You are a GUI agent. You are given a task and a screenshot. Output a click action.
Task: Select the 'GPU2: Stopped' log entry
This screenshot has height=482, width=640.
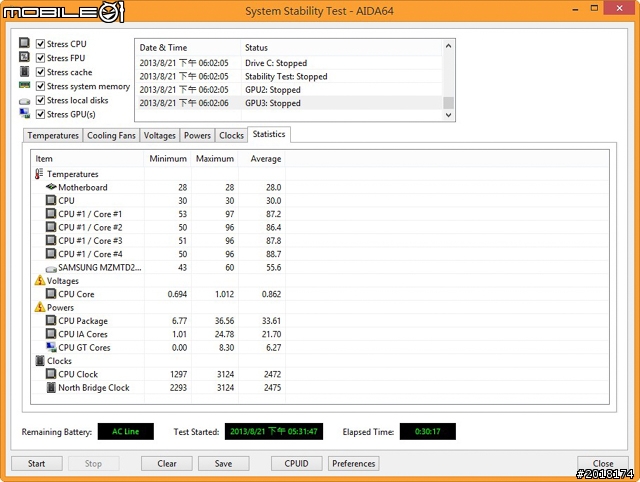(289, 90)
